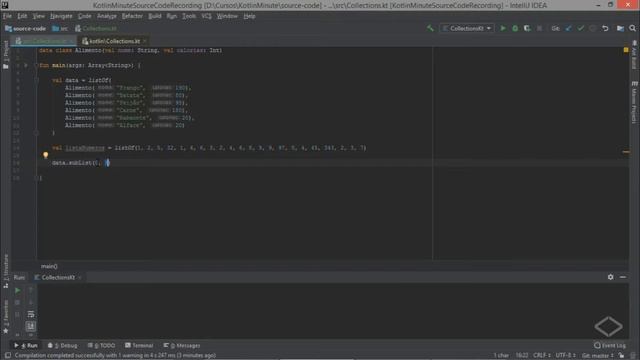Toggle the Structure tool window sidebar button

[x=6, y=271]
